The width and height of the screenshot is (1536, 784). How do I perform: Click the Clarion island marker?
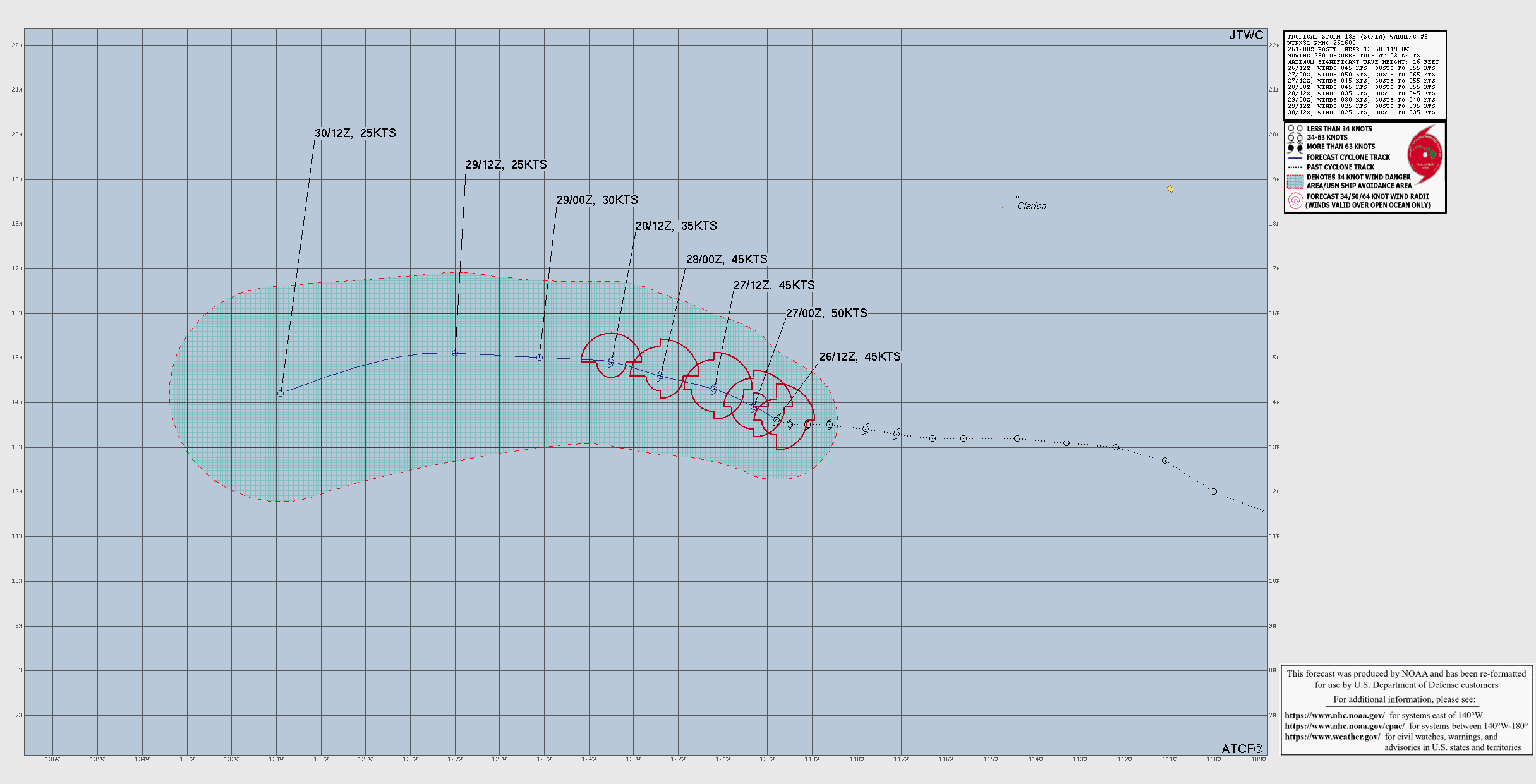tap(1017, 198)
